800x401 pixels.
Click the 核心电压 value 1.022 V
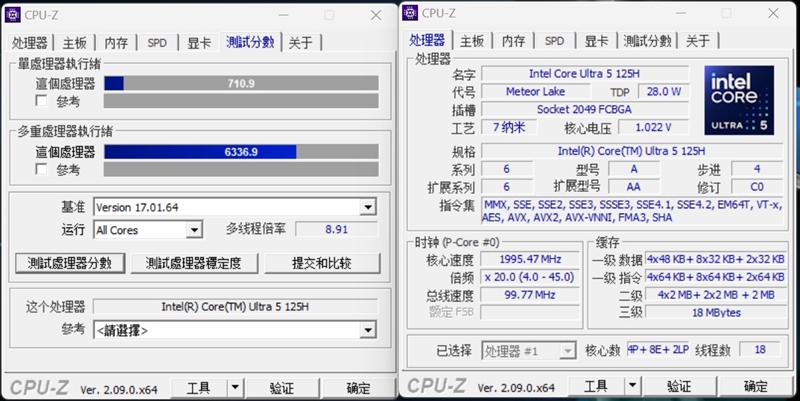(654, 127)
